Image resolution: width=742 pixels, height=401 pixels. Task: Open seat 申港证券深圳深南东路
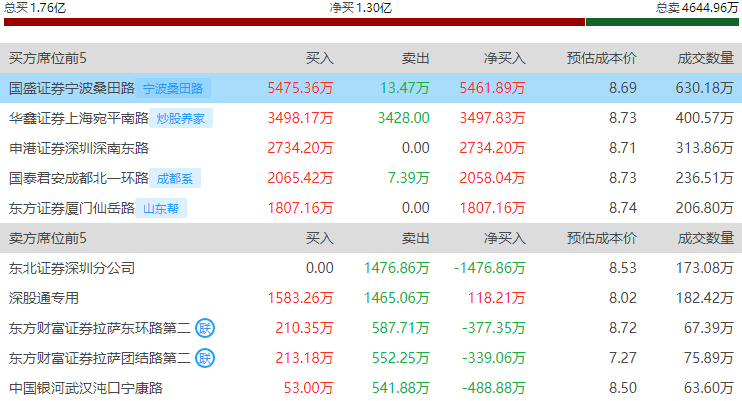point(79,148)
